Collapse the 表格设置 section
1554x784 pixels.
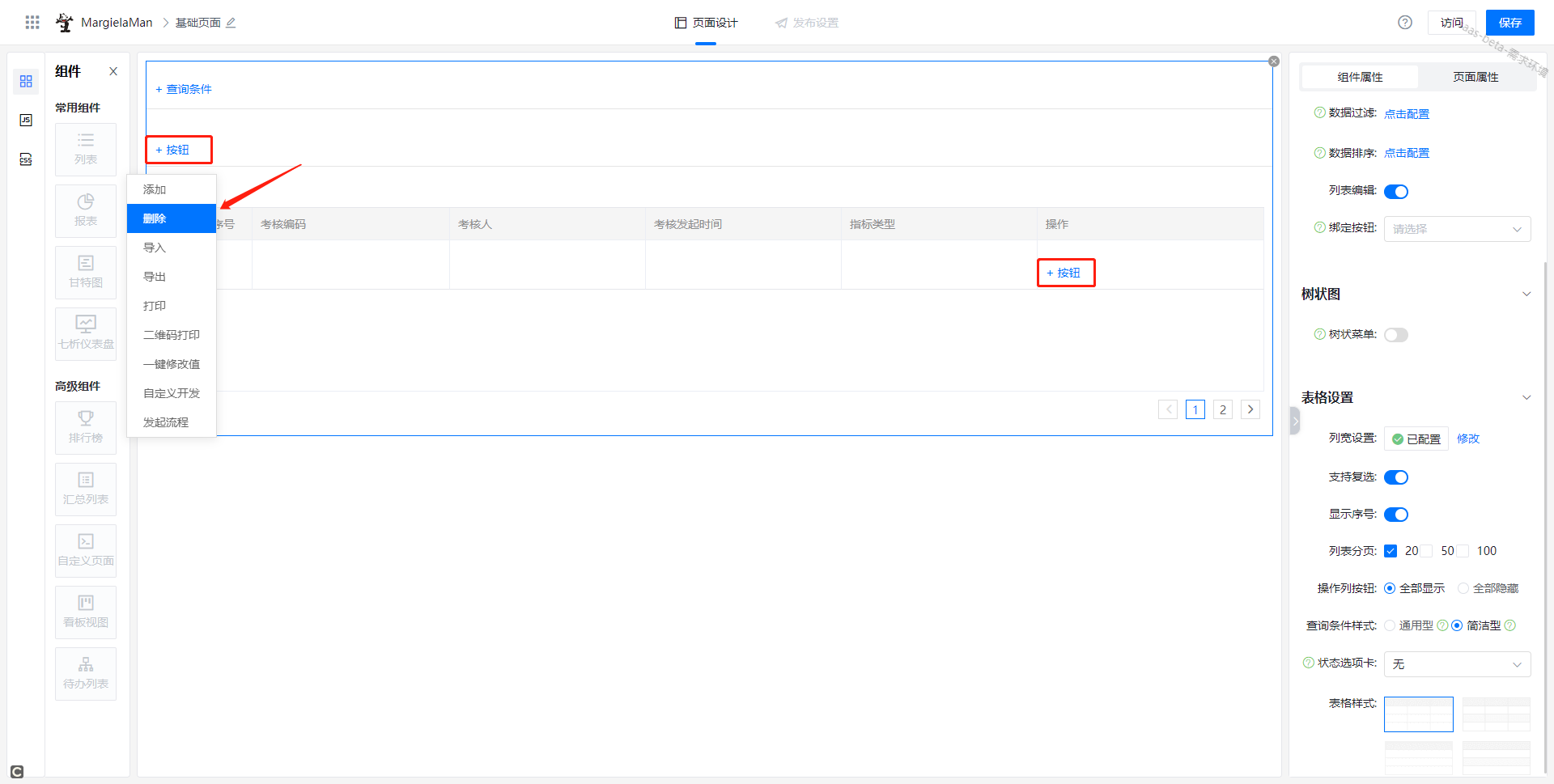pos(1526,397)
